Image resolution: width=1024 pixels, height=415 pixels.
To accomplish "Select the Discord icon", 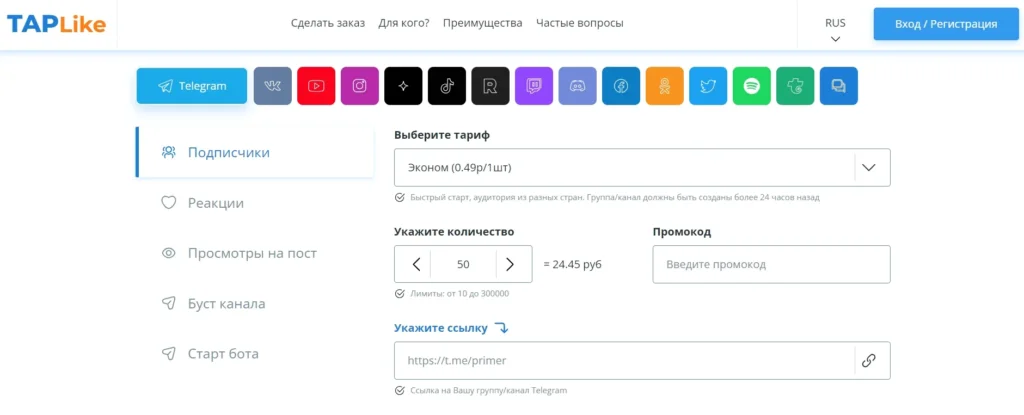I will click(577, 86).
